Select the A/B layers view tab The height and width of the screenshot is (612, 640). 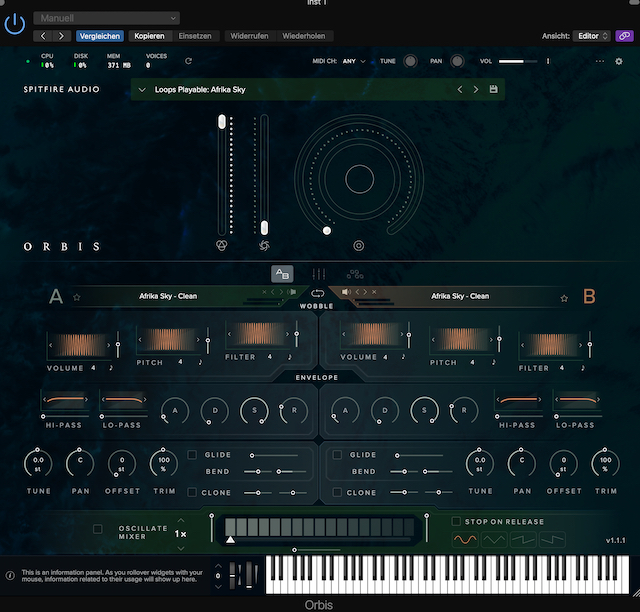[x=282, y=274]
